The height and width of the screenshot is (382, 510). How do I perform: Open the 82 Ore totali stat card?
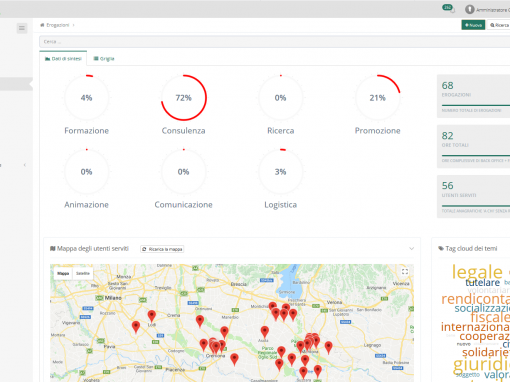click(x=473, y=146)
